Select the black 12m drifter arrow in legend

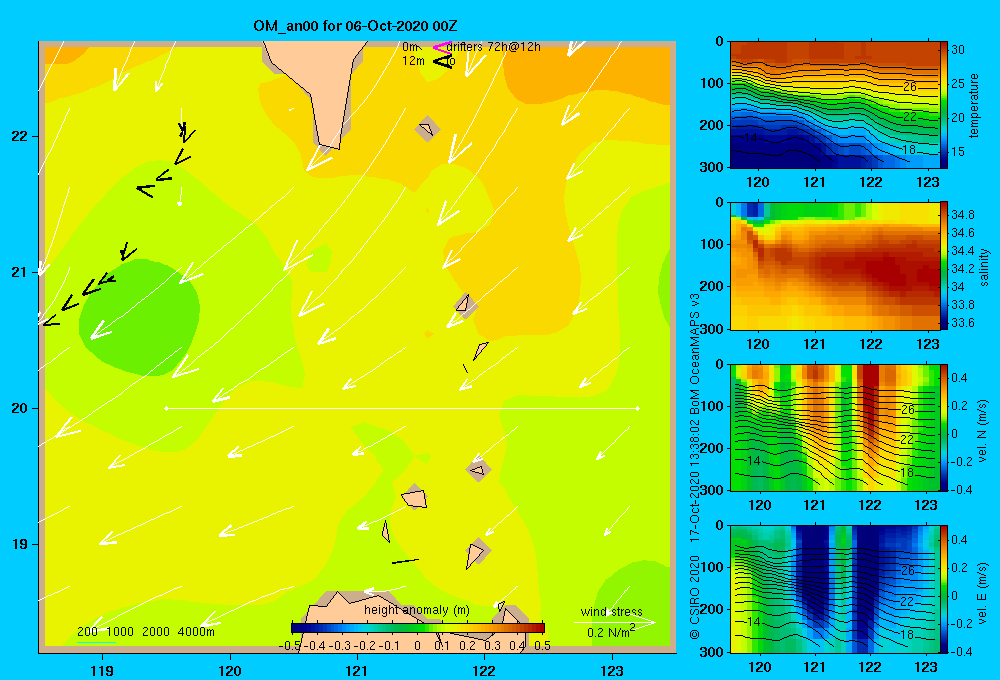point(443,61)
